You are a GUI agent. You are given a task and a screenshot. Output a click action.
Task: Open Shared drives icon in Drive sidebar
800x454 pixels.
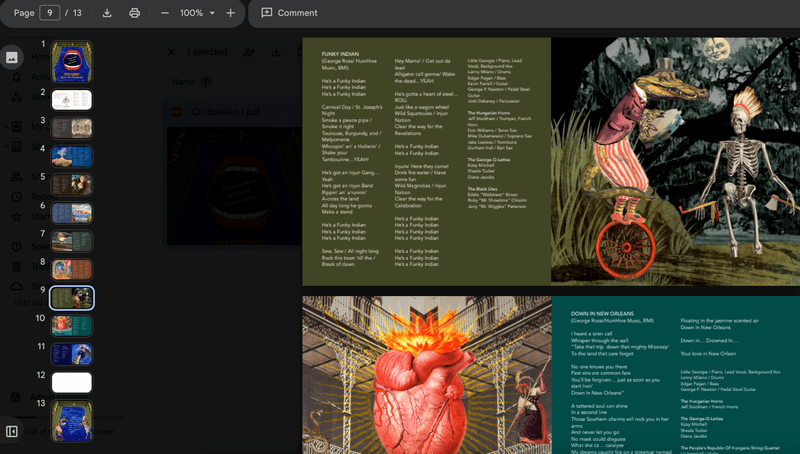tap(16, 147)
